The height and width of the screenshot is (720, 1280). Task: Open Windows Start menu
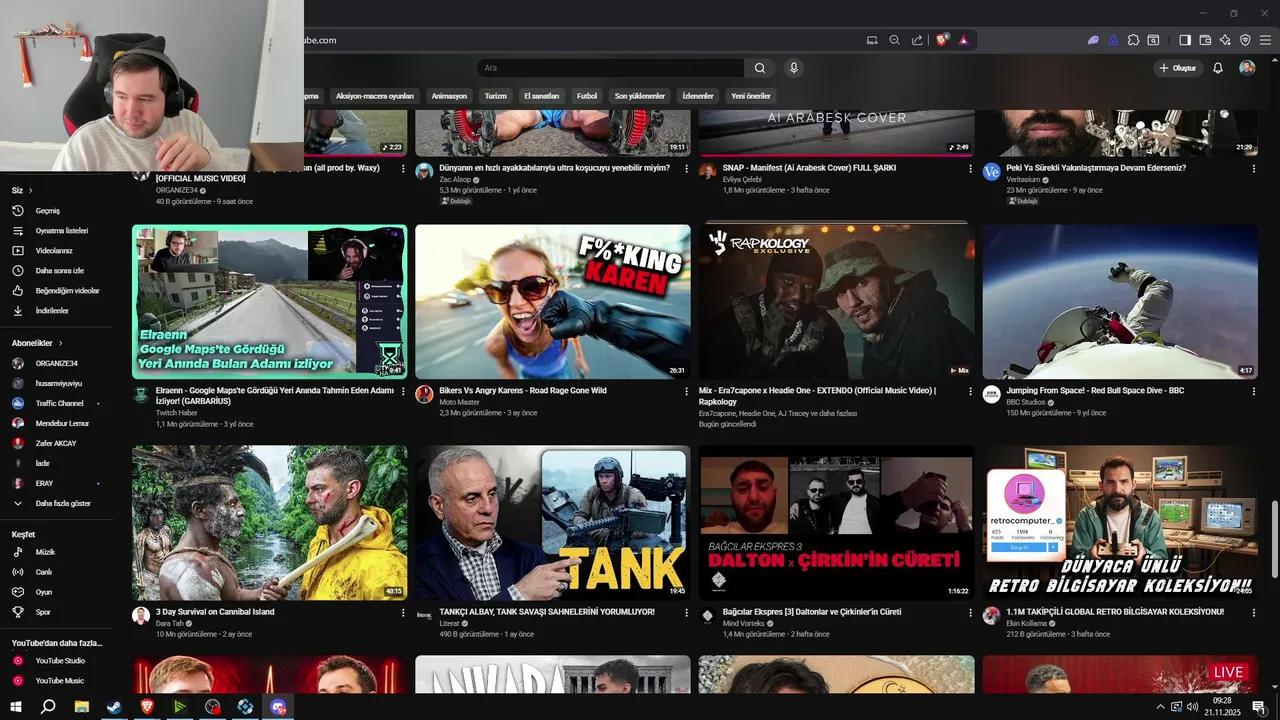(x=16, y=706)
